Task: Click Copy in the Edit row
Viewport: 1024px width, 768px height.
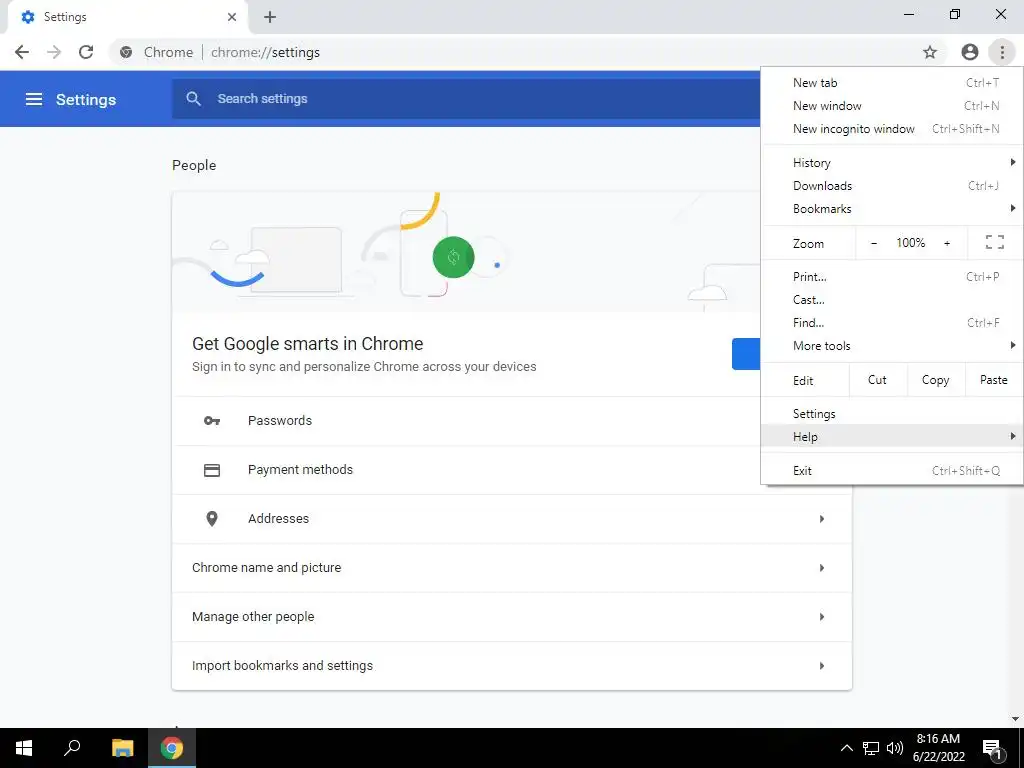Action: click(x=936, y=380)
